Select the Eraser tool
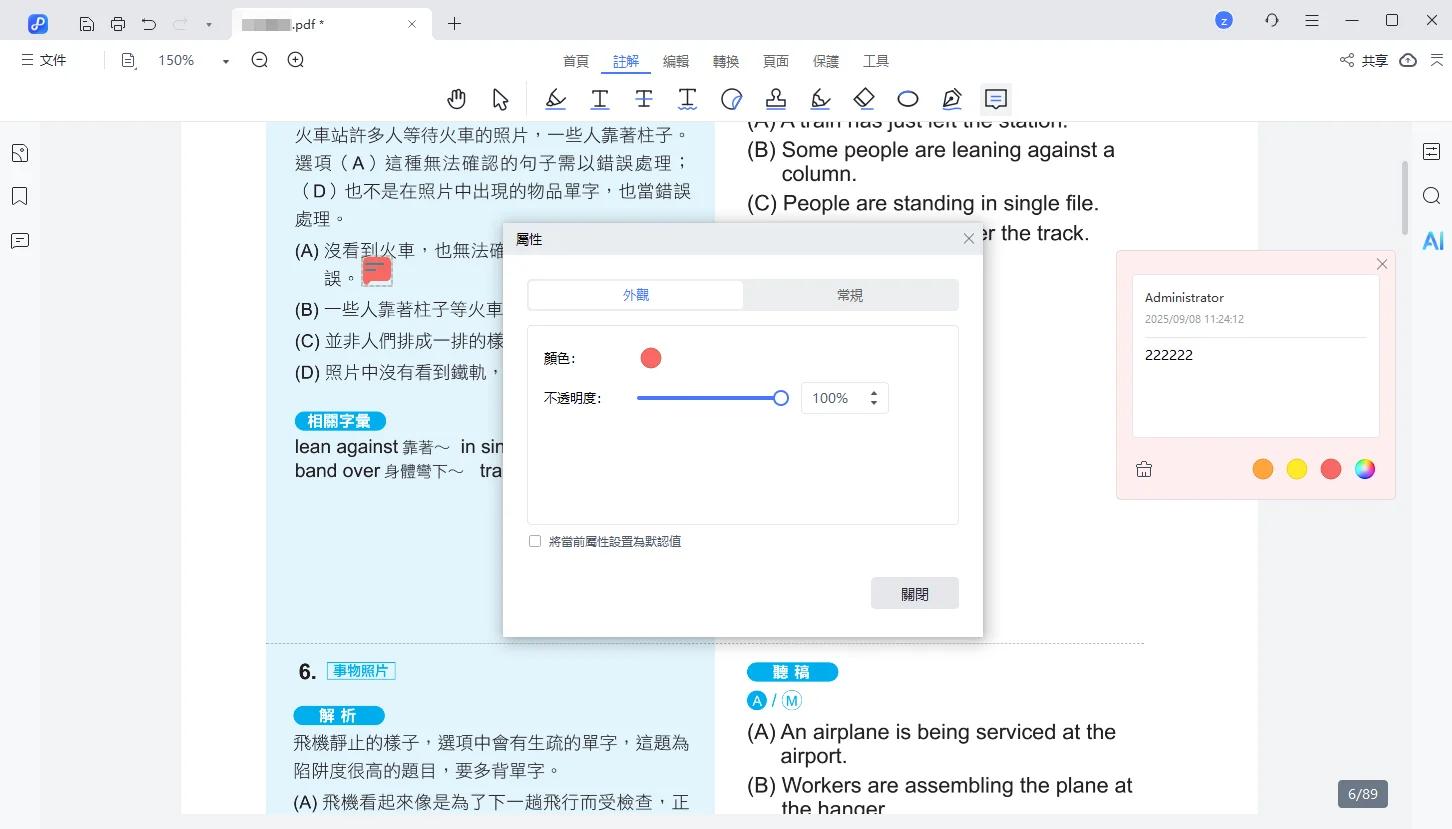Image resolution: width=1452 pixels, height=829 pixels. pyautogui.click(x=863, y=98)
